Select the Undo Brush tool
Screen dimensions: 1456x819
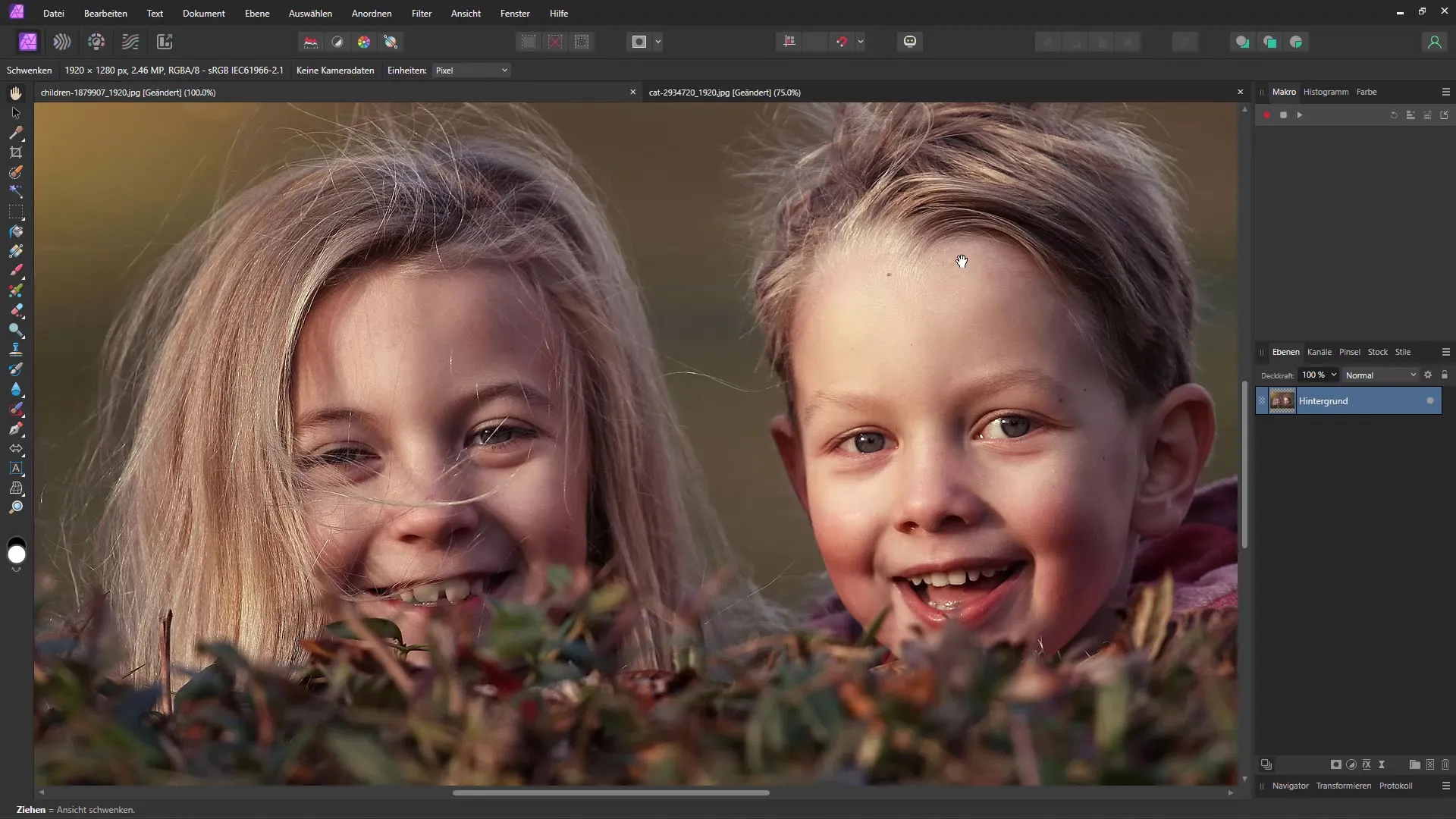[16, 369]
